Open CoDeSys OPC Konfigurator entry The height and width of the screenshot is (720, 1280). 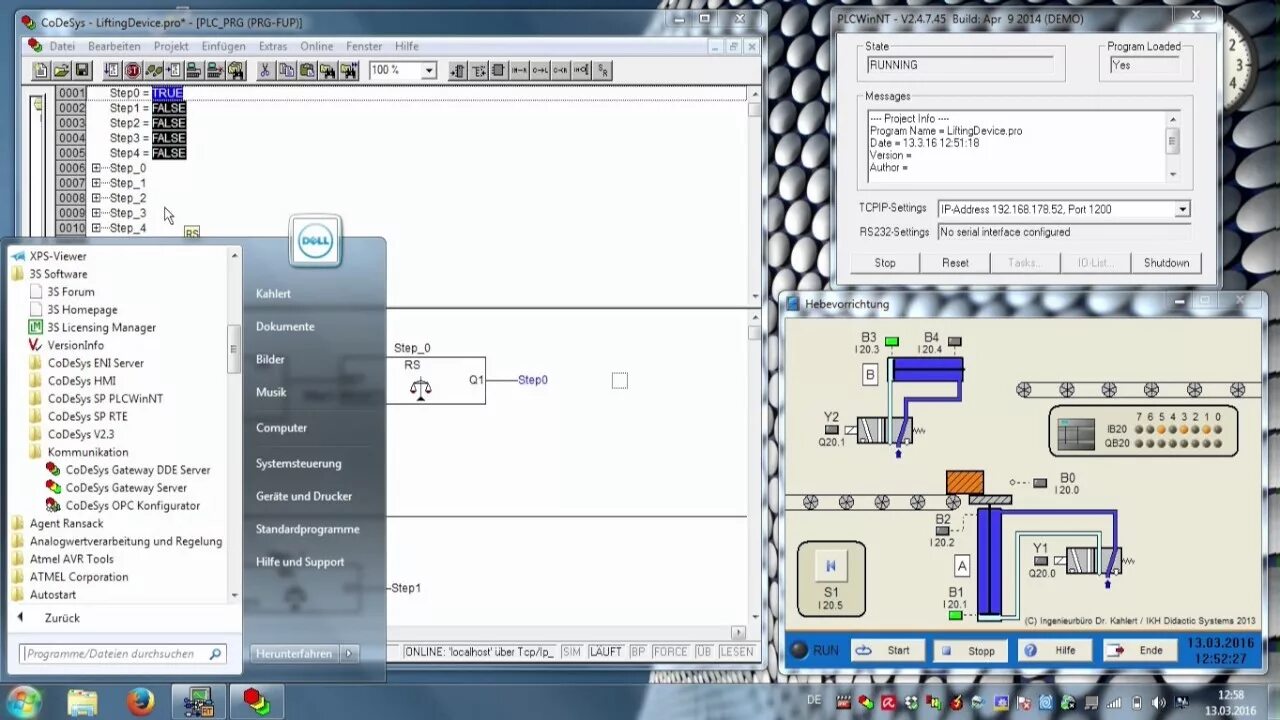coord(133,506)
